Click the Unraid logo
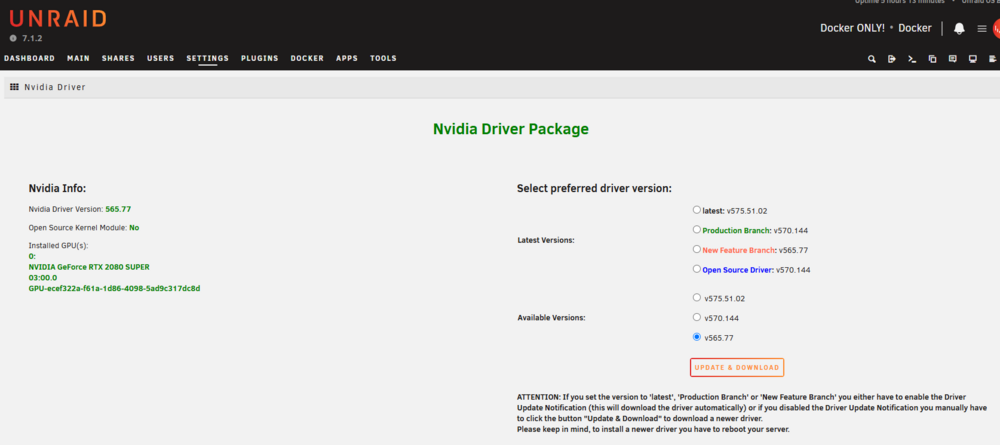 pyautogui.click(x=58, y=18)
